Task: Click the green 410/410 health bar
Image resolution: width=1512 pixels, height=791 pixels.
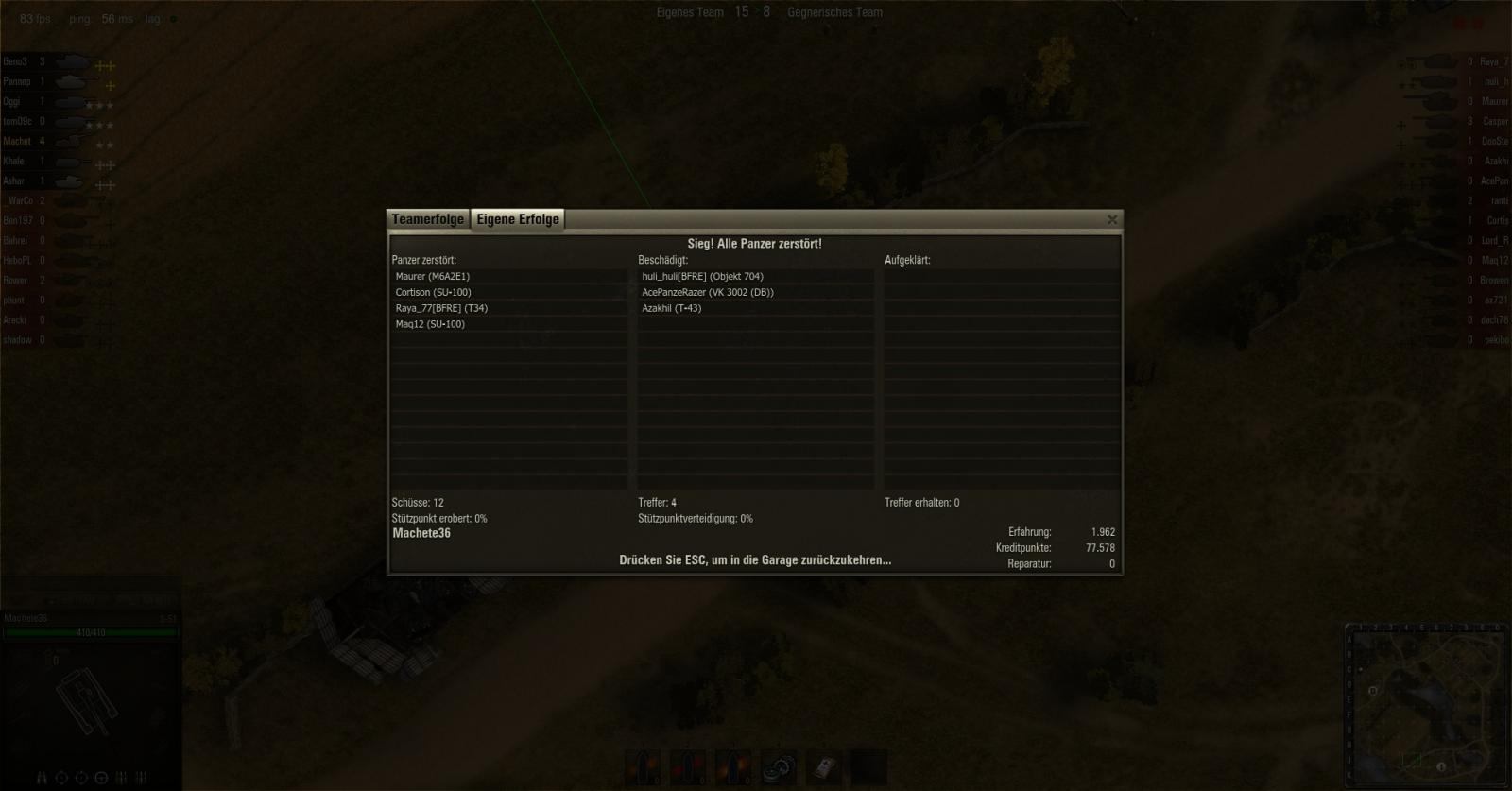Action: [x=91, y=632]
